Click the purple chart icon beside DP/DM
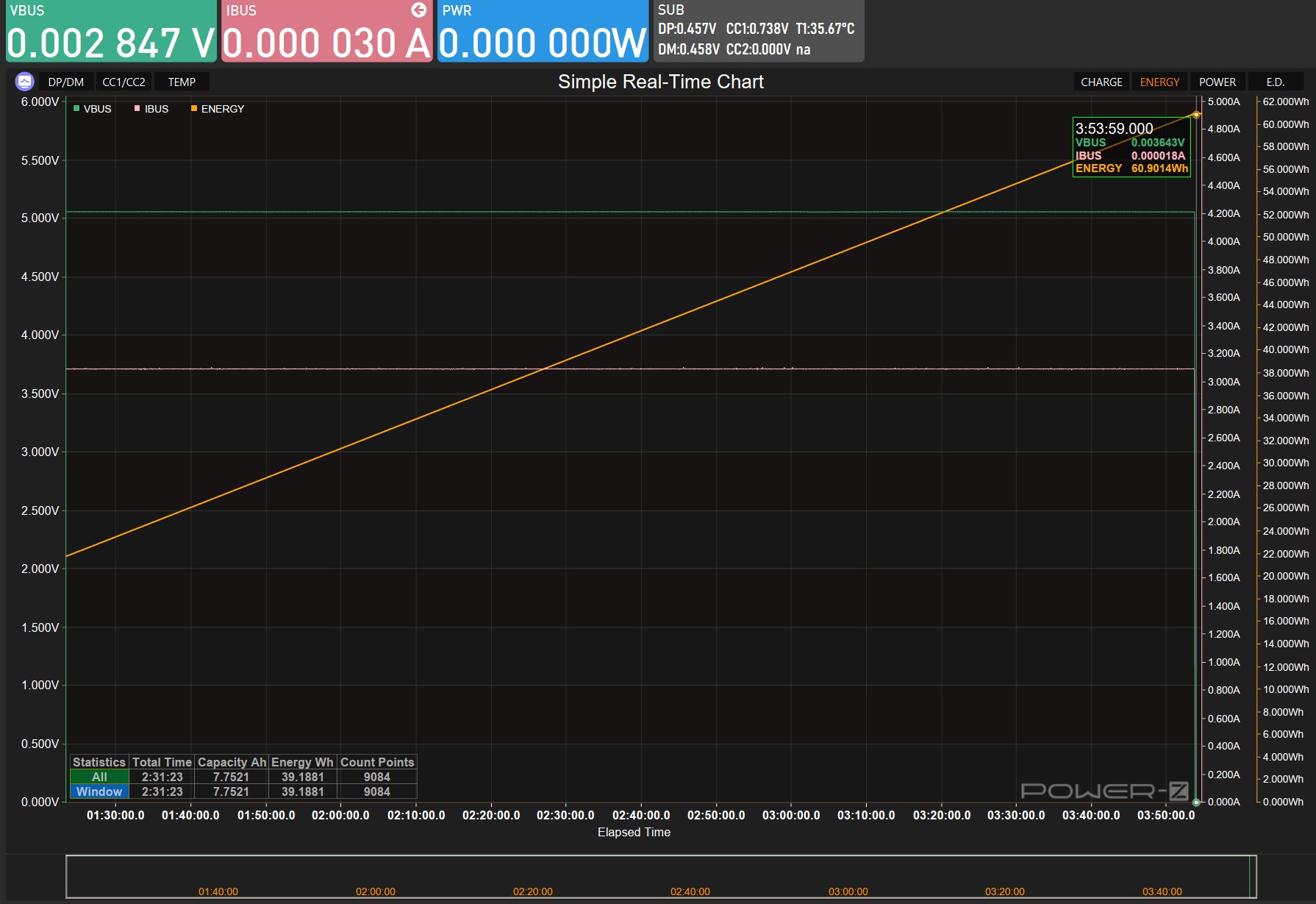This screenshot has width=1316, height=904. click(24, 82)
